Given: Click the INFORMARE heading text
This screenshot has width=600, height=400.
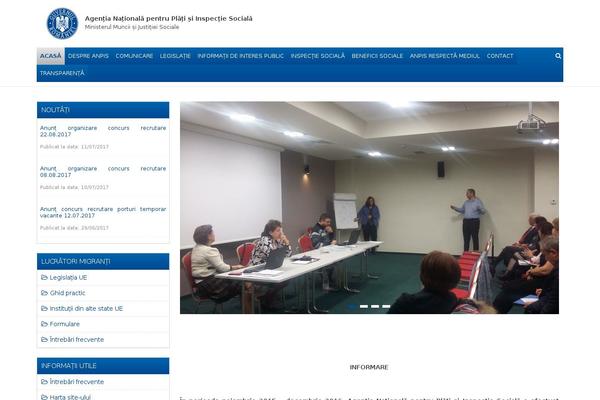Looking at the screenshot, I should [369, 367].
